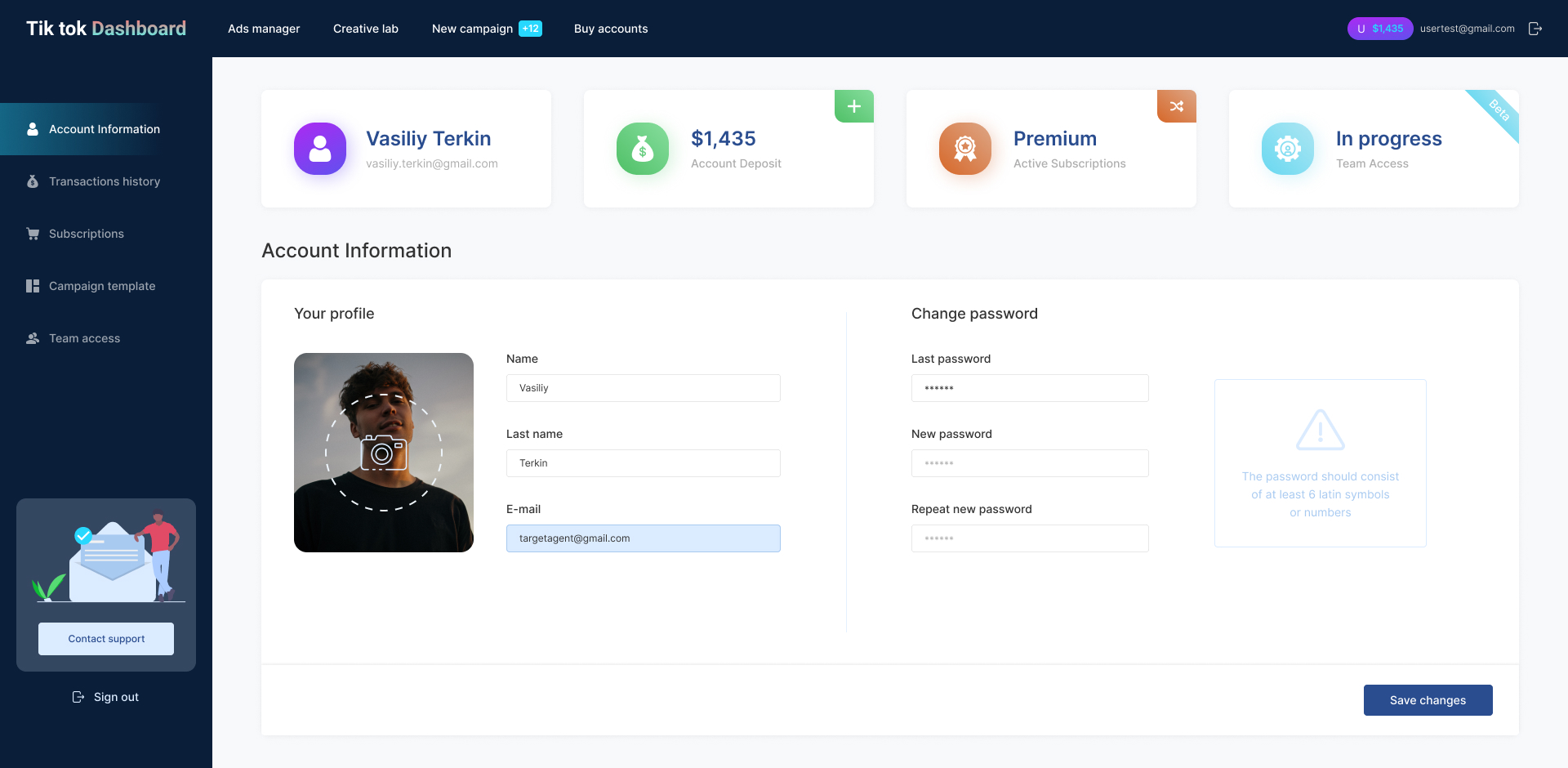Click the Your profile heading

coord(334,314)
